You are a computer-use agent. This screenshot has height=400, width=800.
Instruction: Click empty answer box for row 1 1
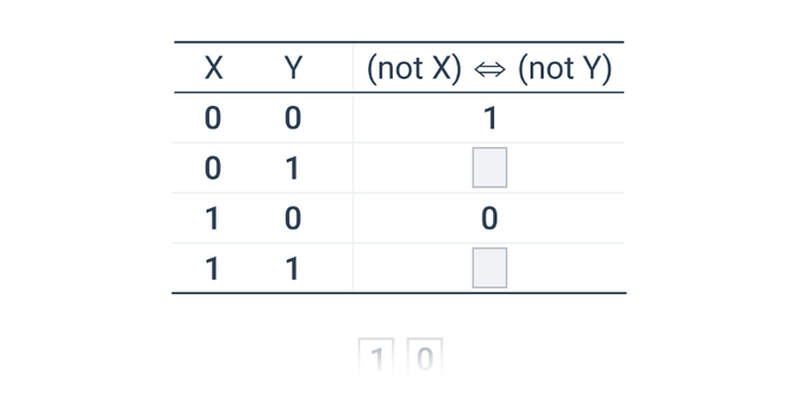click(x=489, y=268)
